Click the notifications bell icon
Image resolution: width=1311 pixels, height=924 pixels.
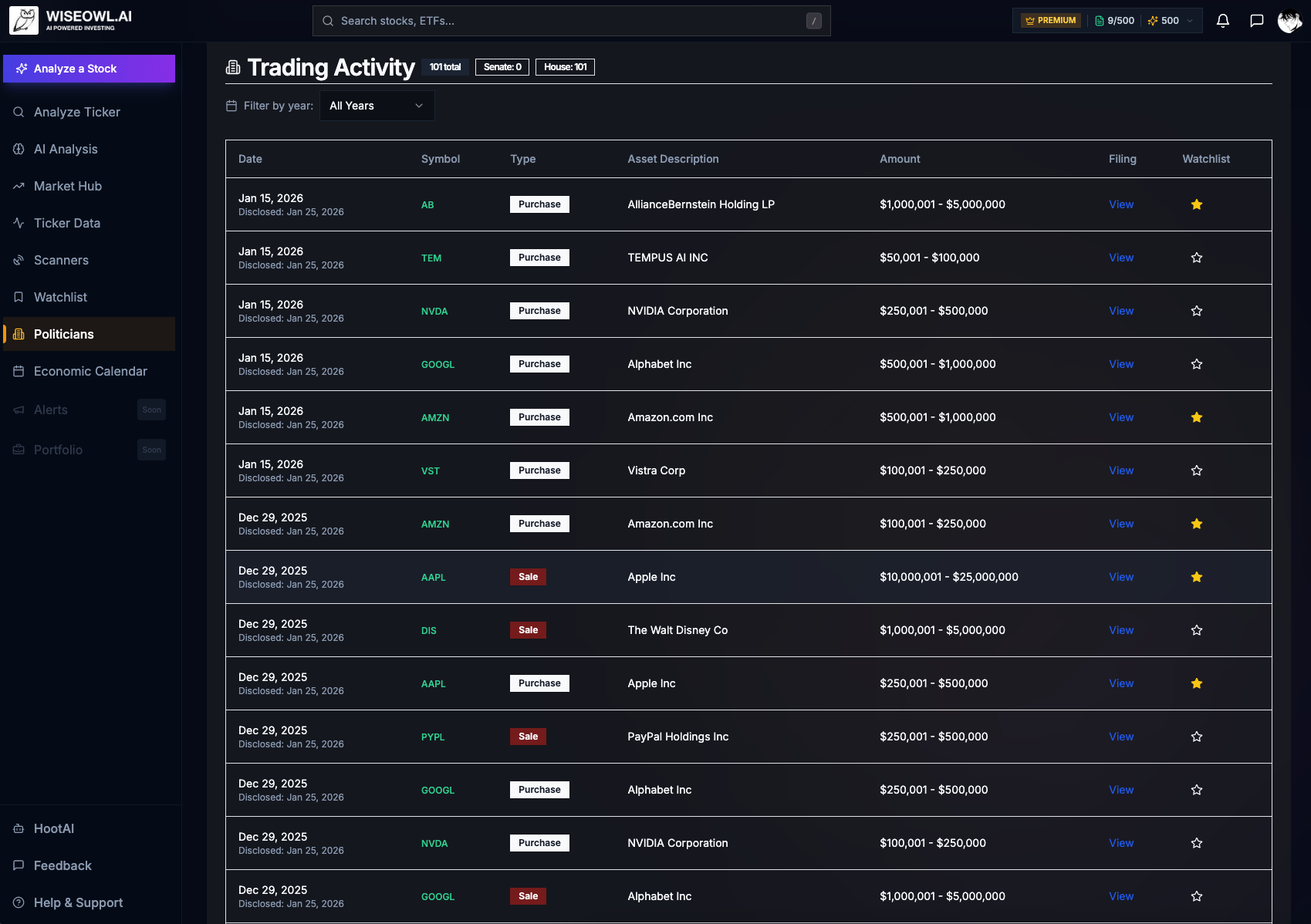coord(1223,21)
